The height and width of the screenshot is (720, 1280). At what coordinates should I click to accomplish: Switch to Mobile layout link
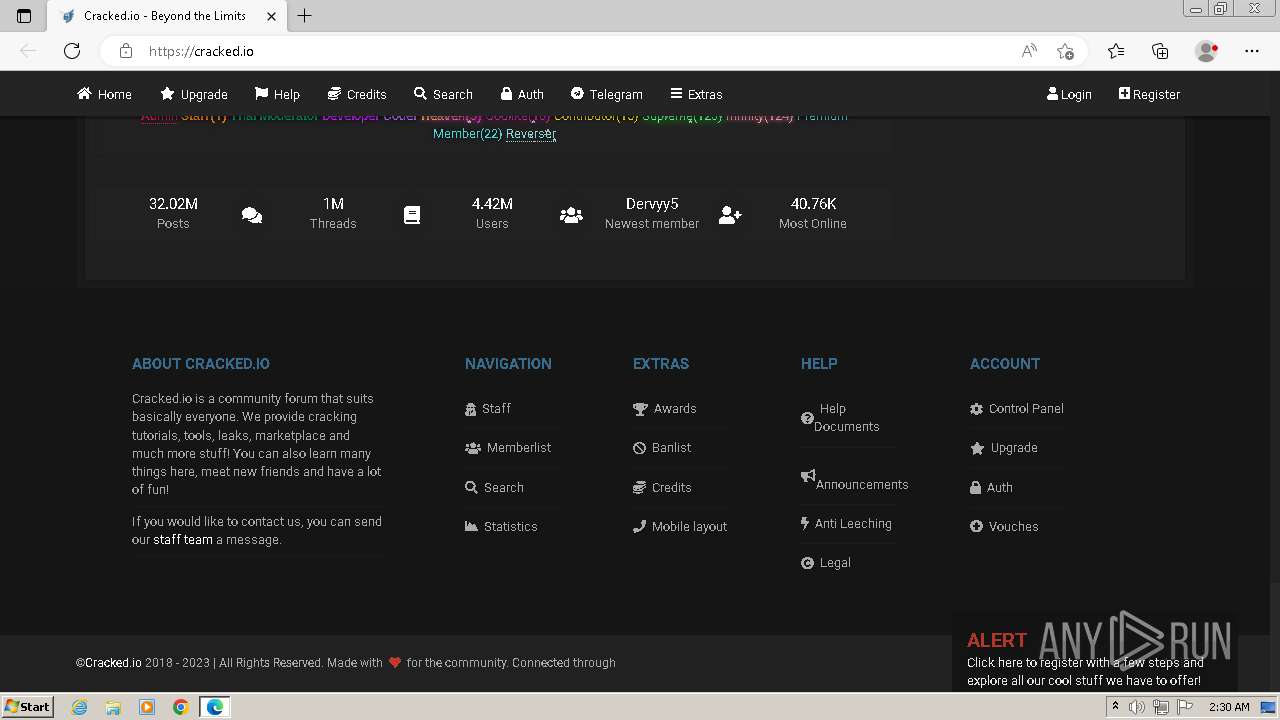click(x=680, y=526)
